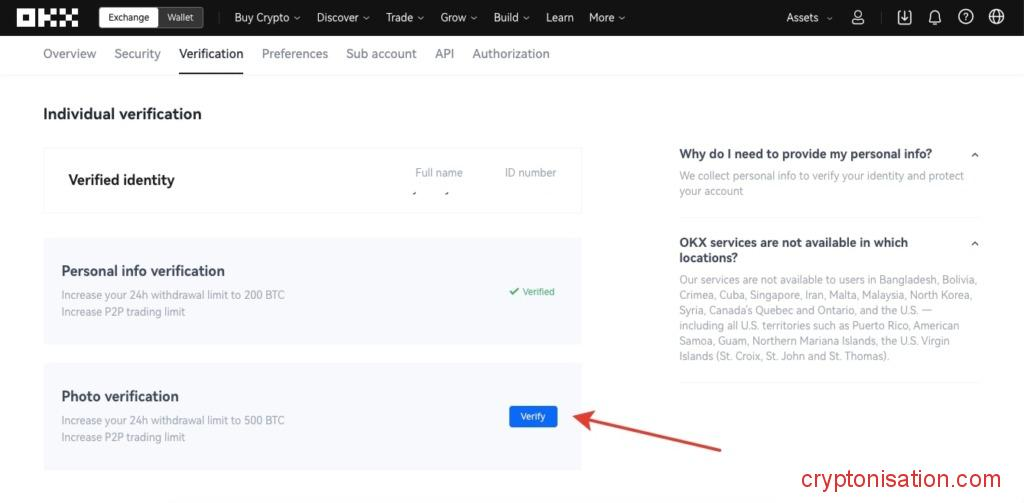Screen dimensions: 1024x503
Task: Collapse the unavailable locations FAQ
Action: [x=975, y=243]
